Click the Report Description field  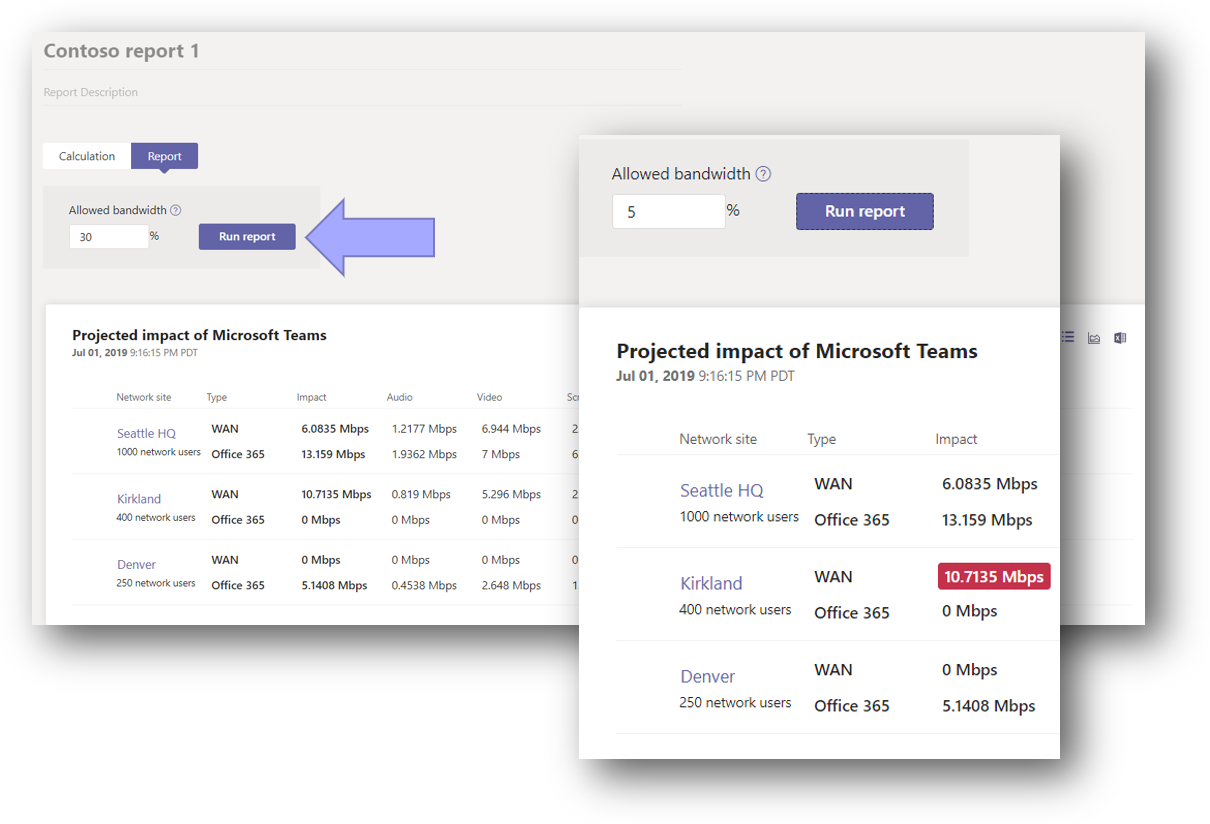tap(361, 92)
